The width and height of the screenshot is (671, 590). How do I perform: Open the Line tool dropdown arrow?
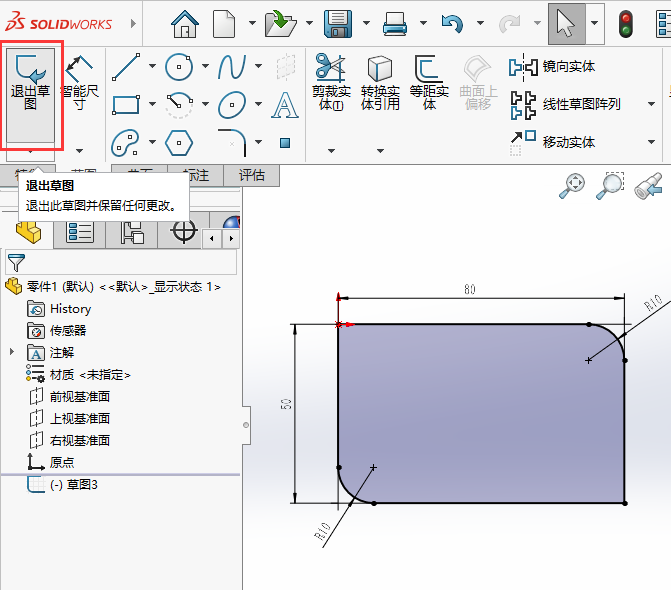(x=152, y=66)
